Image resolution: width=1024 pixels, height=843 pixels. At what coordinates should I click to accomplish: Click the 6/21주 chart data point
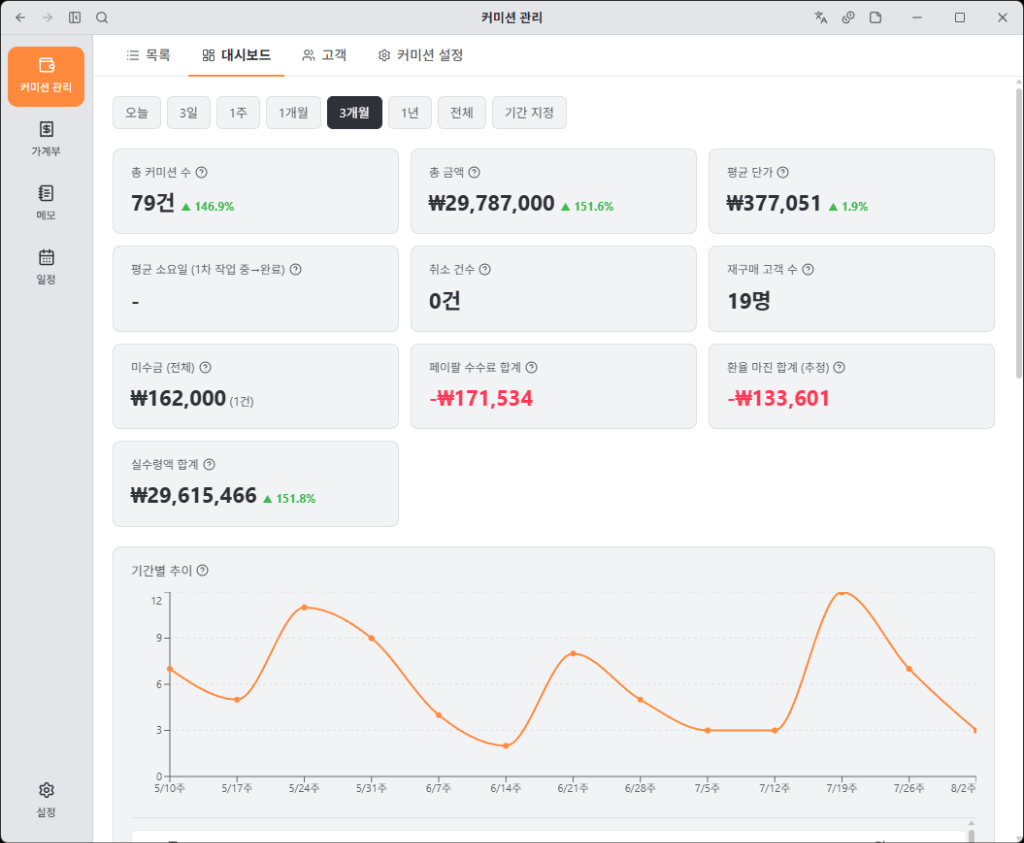point(573,653)
